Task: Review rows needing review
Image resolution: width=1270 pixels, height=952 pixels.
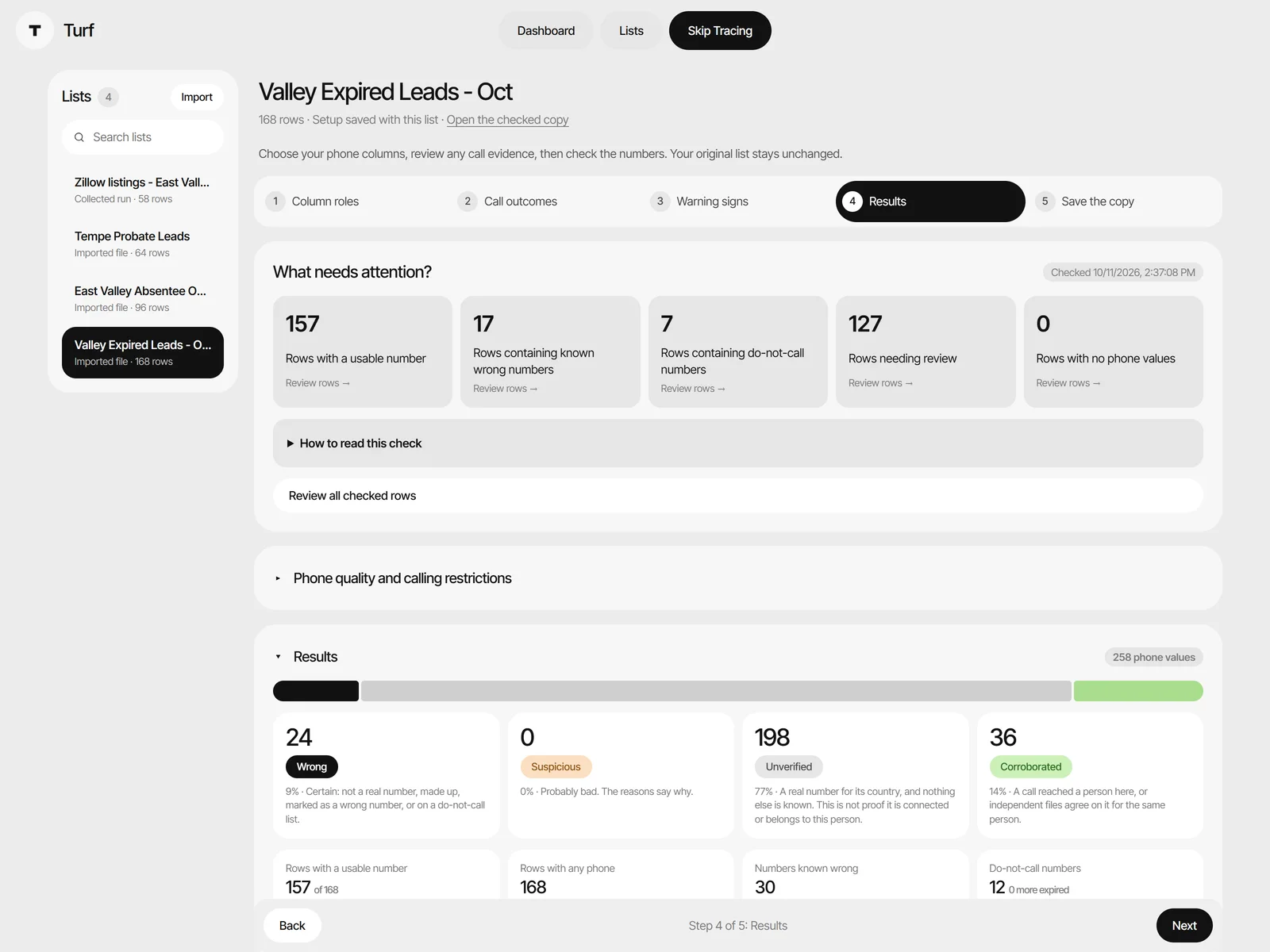Action: (x=926, y=351)
